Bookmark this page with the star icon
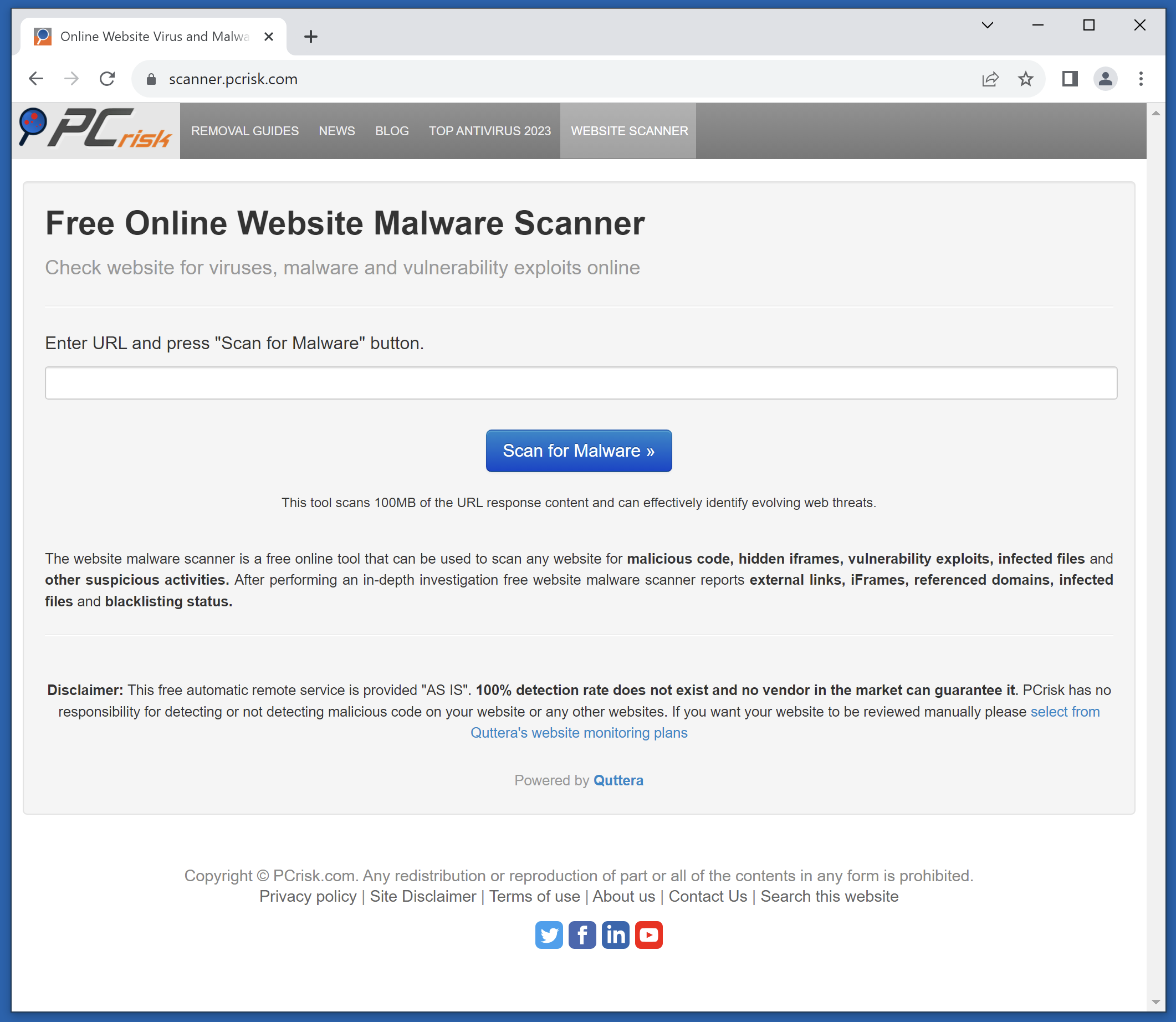 (x=1025, y=79)
